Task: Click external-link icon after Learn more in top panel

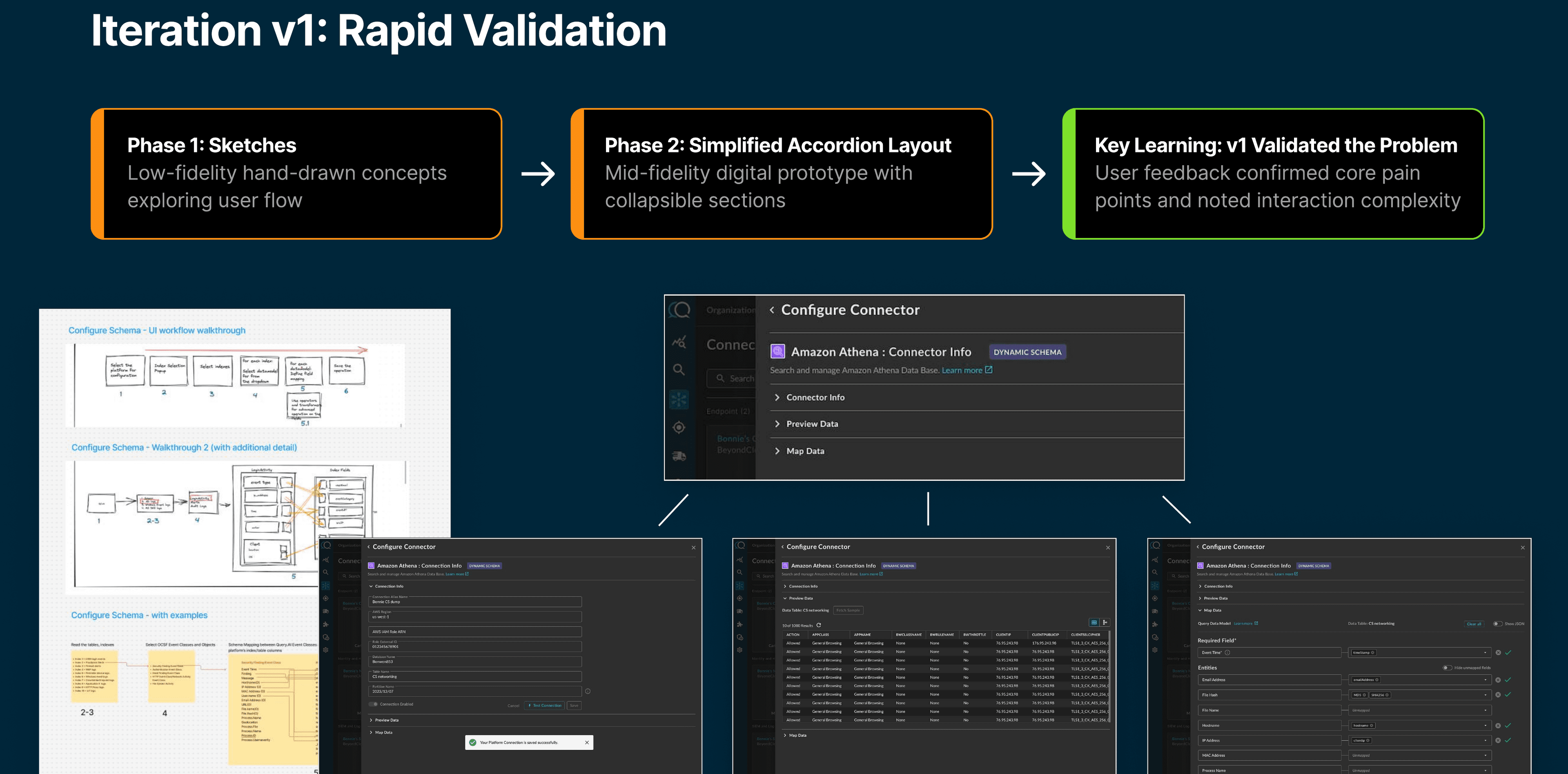Action: (x=989, y=369)
